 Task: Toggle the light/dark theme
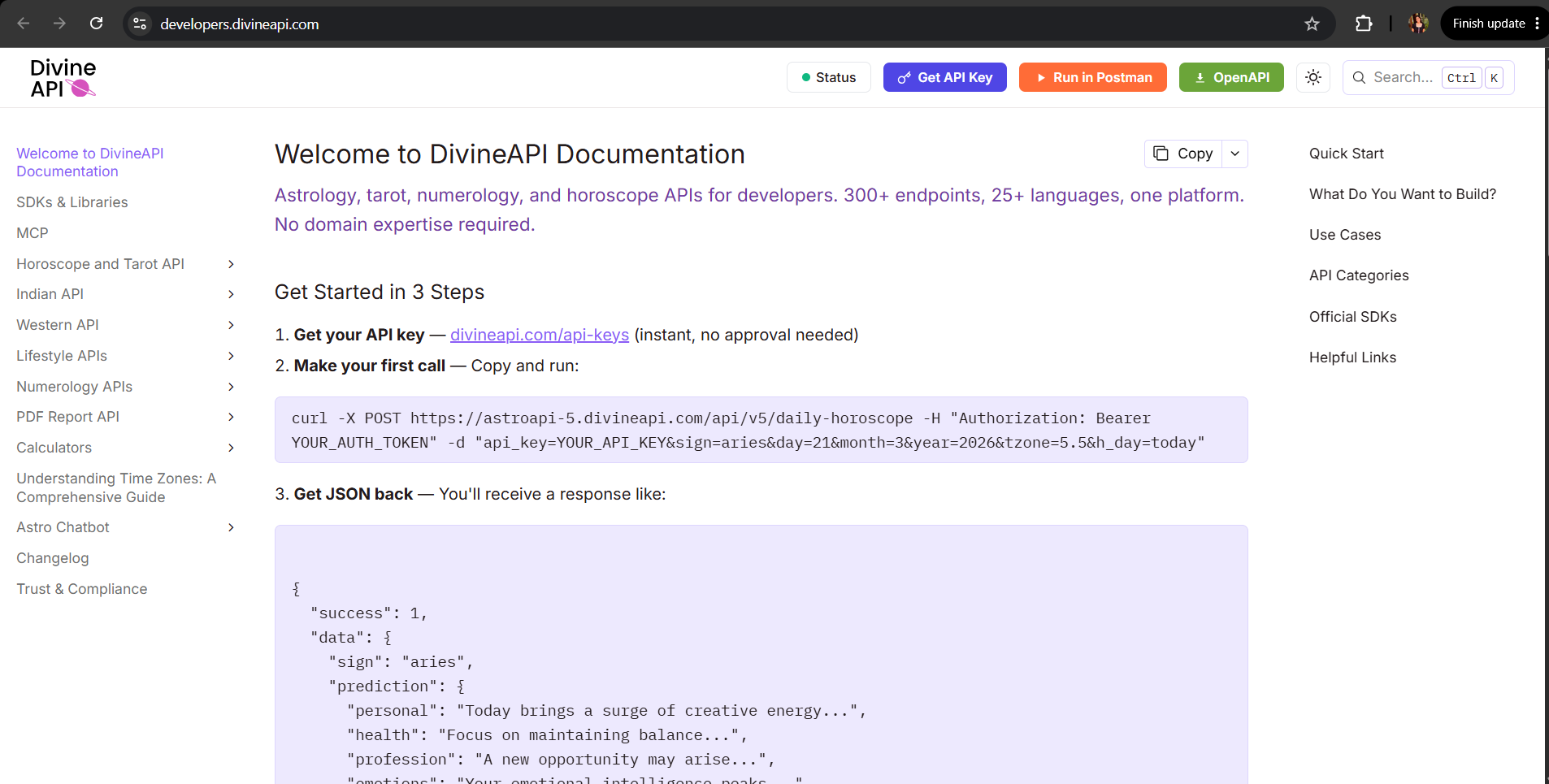pos(1313,77)
